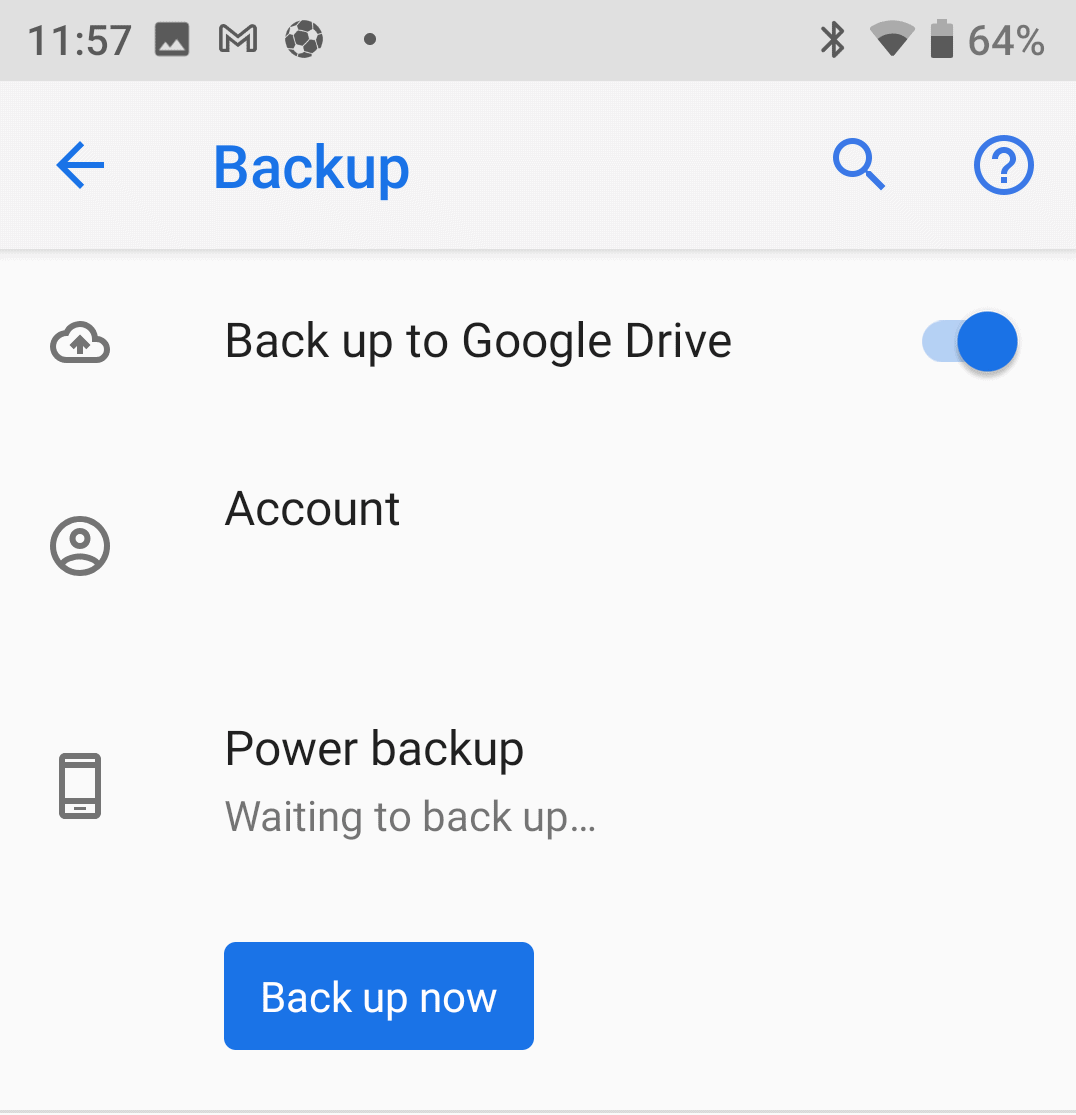
Task: Tap the Waiting to back up status text
Action: (410, 817)
